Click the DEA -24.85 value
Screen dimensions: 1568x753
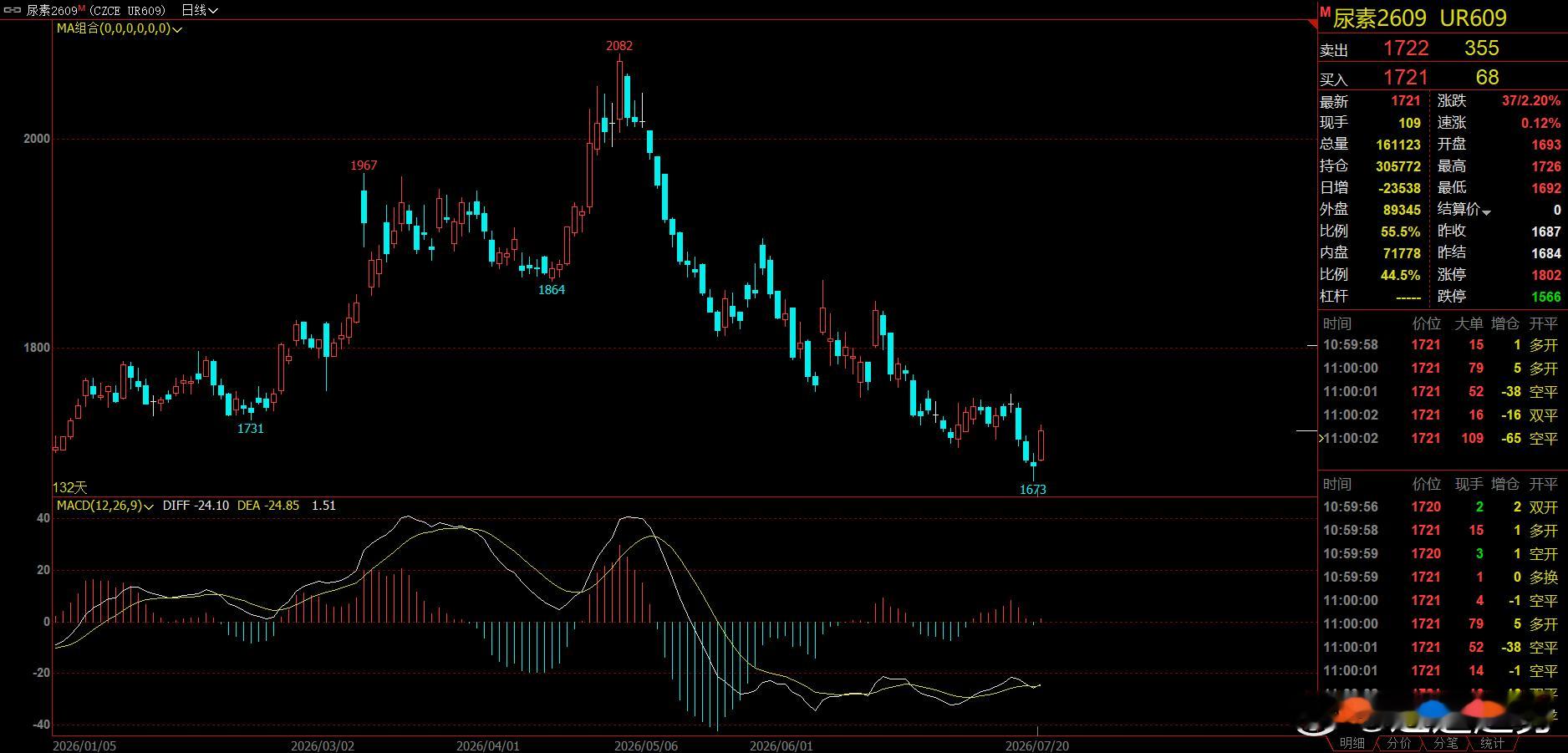point(268,506)
